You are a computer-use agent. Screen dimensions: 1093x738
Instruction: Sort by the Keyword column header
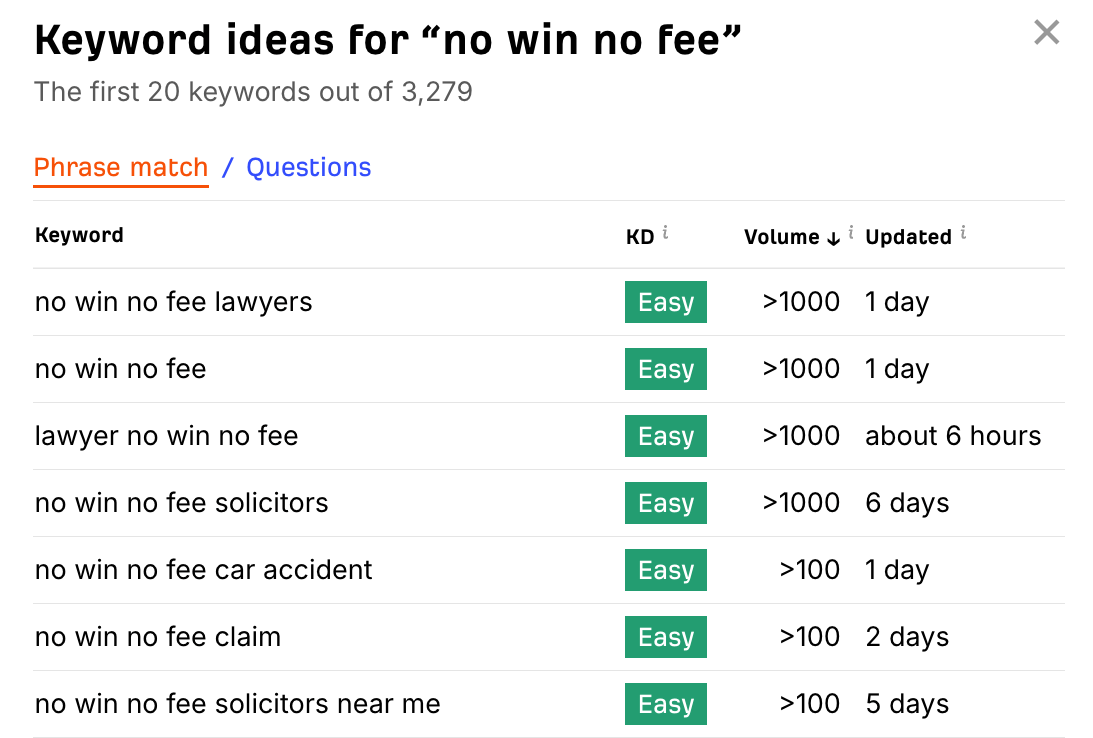[79, 235]
